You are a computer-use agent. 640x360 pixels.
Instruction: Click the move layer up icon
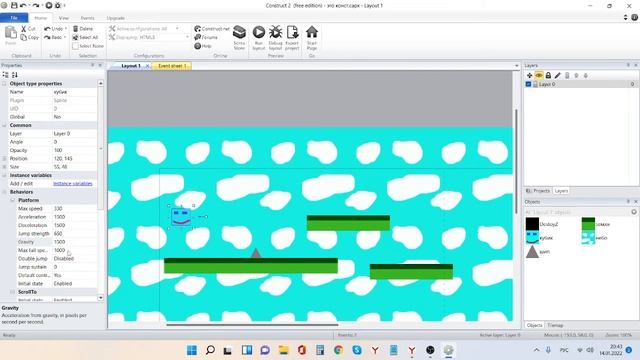pyautogui.click(x=576, y=76)
